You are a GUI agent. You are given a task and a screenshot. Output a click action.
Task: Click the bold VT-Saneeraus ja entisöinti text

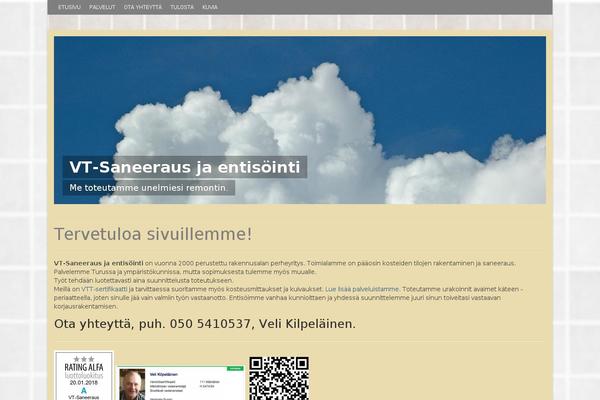pyautogui.click(x=99, y=263)
